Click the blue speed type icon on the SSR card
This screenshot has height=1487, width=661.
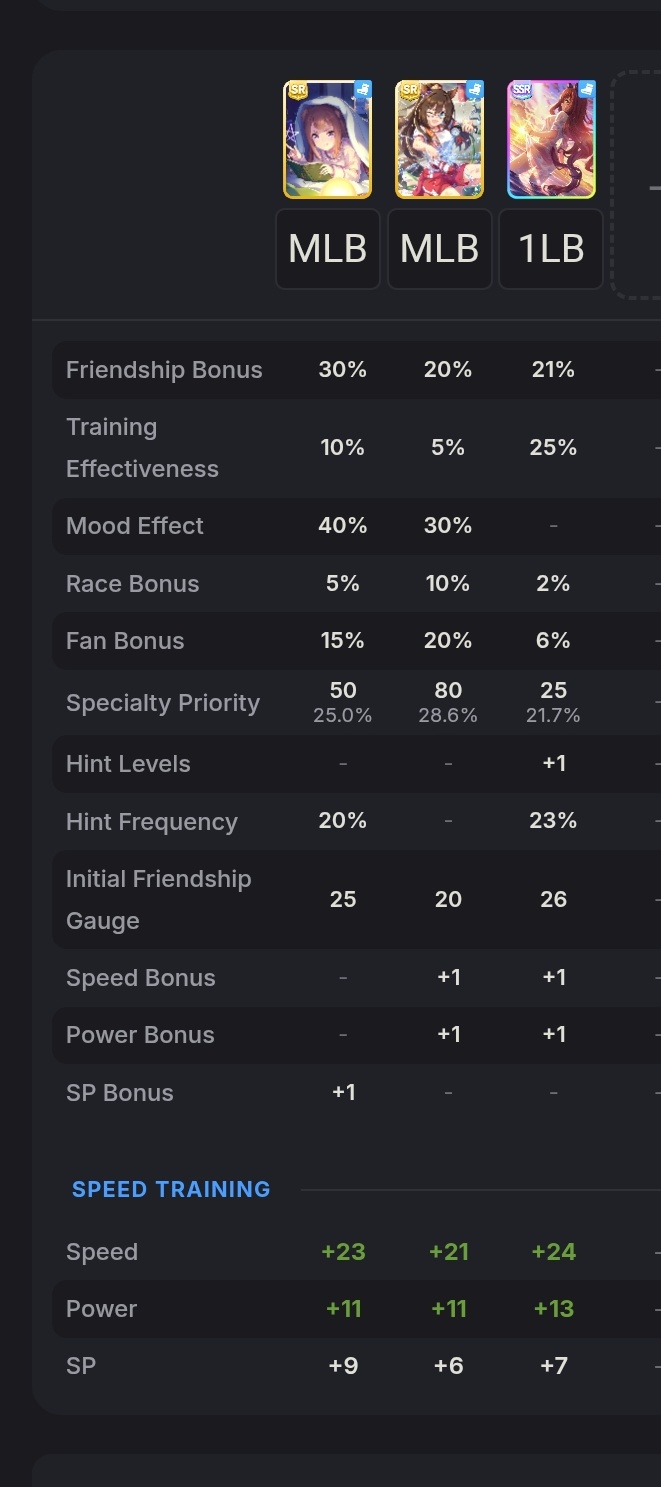point(586,90)
